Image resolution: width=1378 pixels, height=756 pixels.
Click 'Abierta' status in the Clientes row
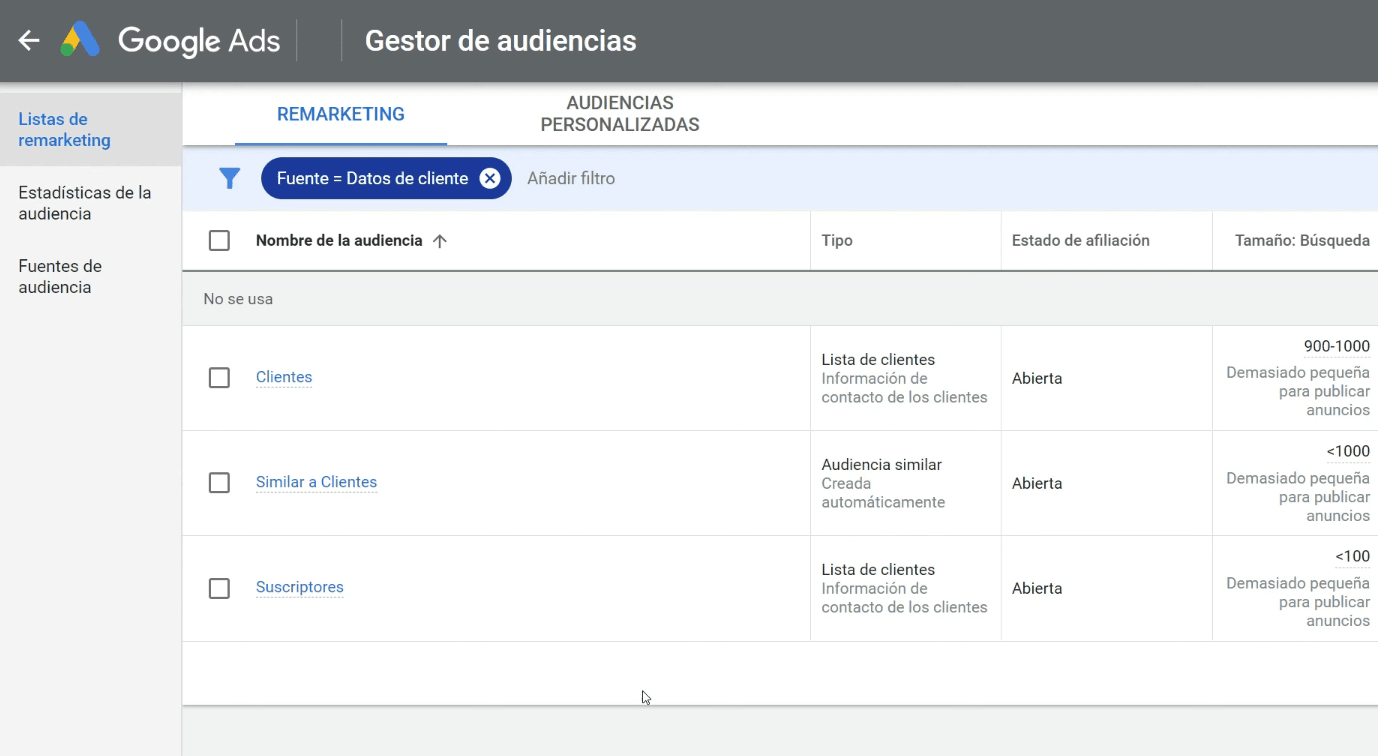[1037, 378]
